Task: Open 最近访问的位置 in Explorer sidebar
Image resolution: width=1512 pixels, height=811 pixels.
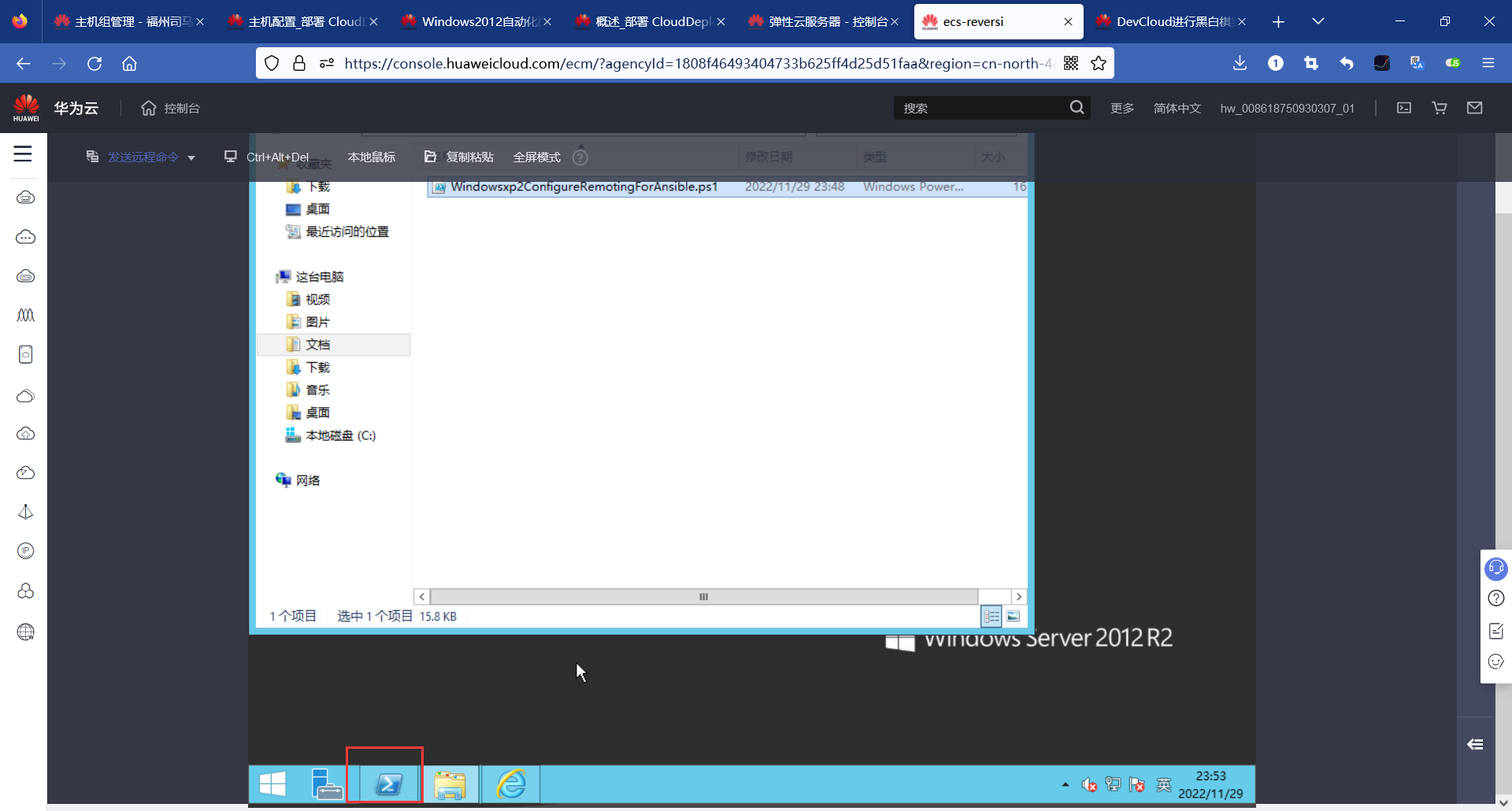Action: tap(337, 231)
